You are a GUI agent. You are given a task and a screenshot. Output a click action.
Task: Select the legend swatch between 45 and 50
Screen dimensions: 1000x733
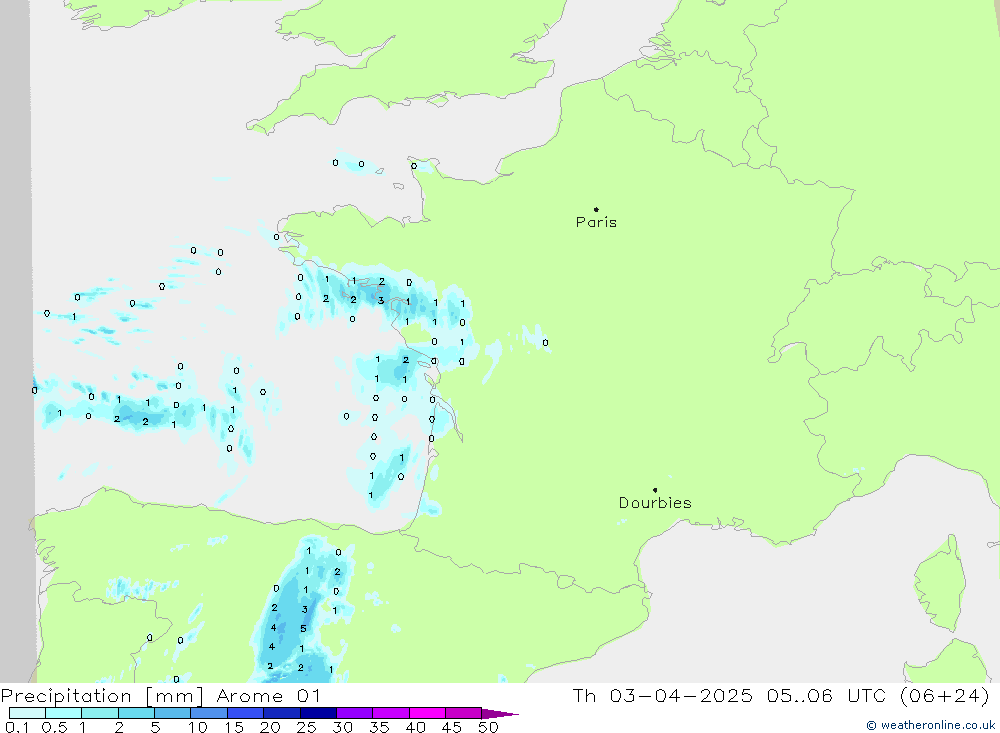coord(464,713)
